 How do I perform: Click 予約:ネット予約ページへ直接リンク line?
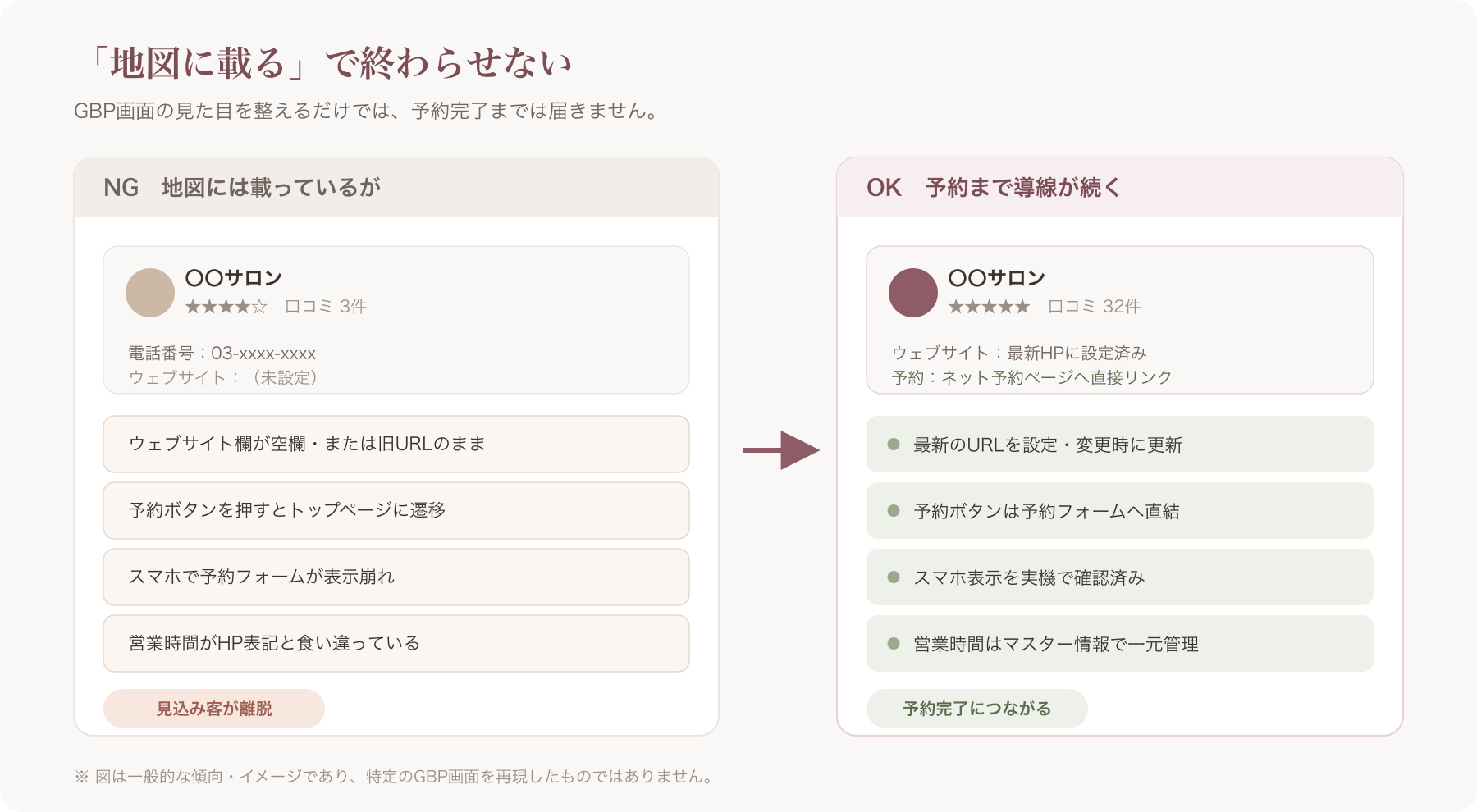tap(1031, 377)
